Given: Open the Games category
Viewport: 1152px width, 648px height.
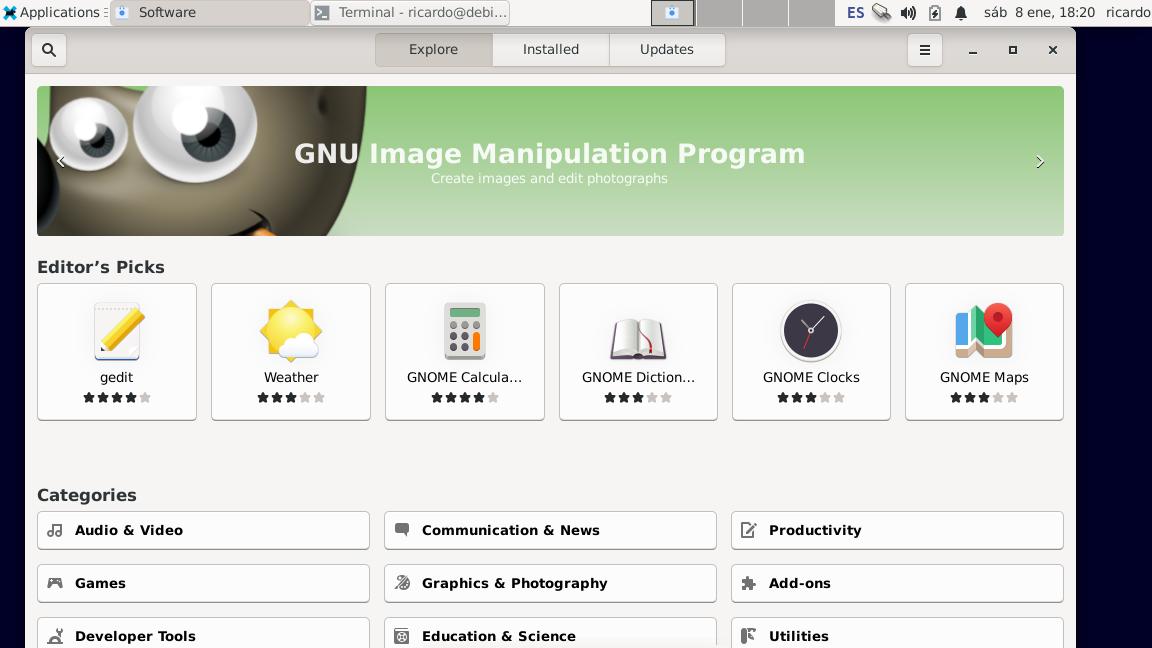Looking at the screenshot, I should coord(204,583).
